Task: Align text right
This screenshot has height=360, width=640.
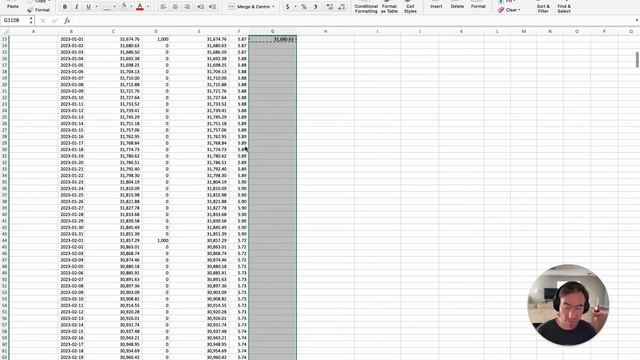Action: (x=187, y=7)
